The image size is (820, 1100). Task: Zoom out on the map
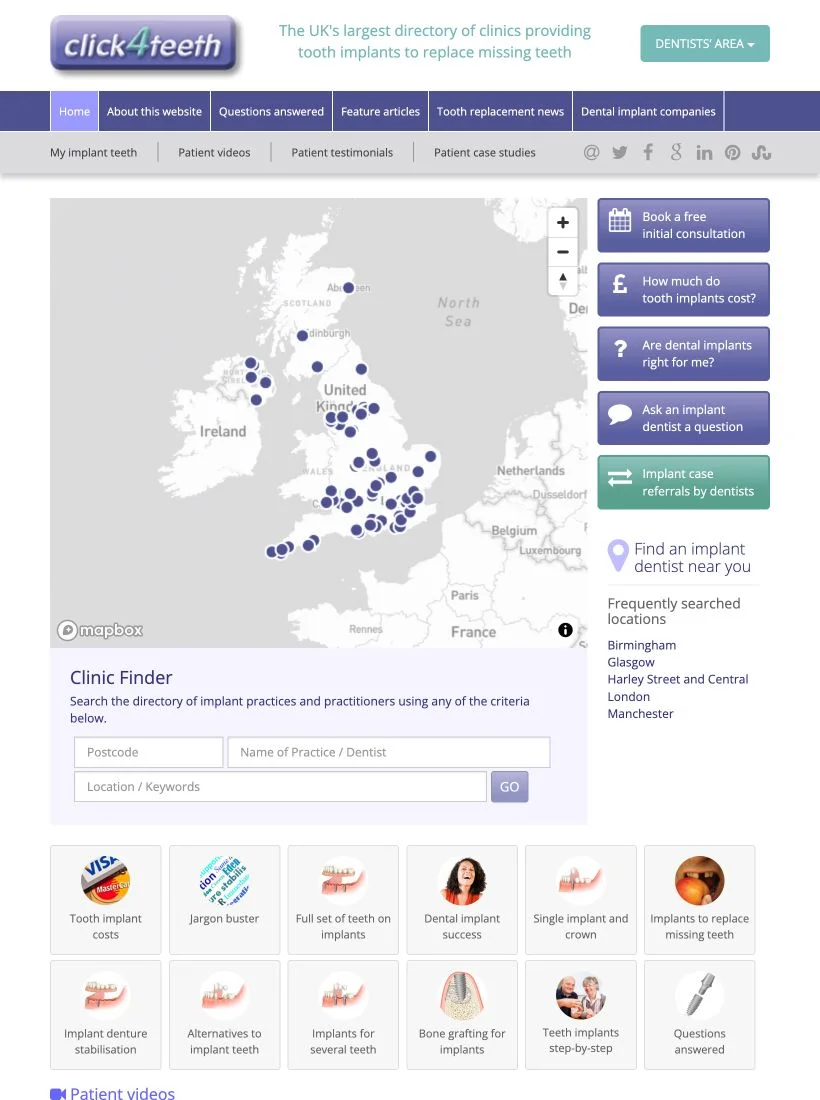[563, 252]
